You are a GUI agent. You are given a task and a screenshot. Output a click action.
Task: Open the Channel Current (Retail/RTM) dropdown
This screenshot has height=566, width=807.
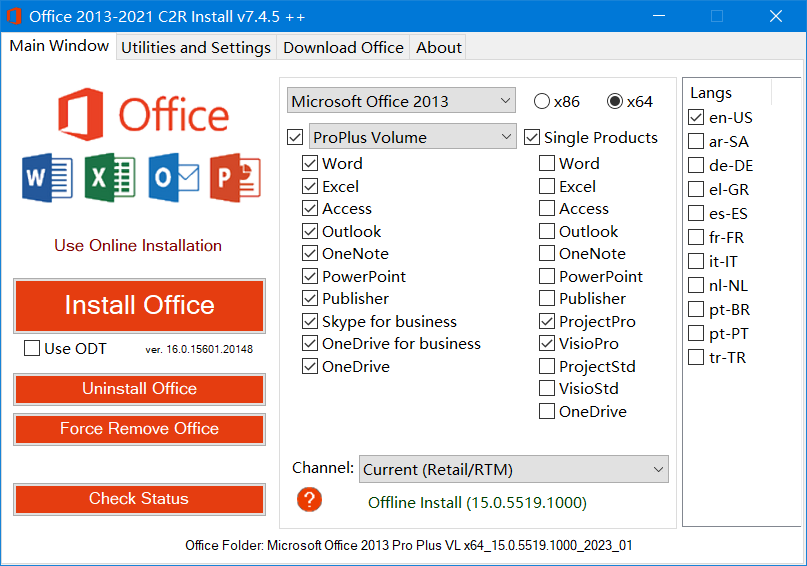[x=514, y=469]
